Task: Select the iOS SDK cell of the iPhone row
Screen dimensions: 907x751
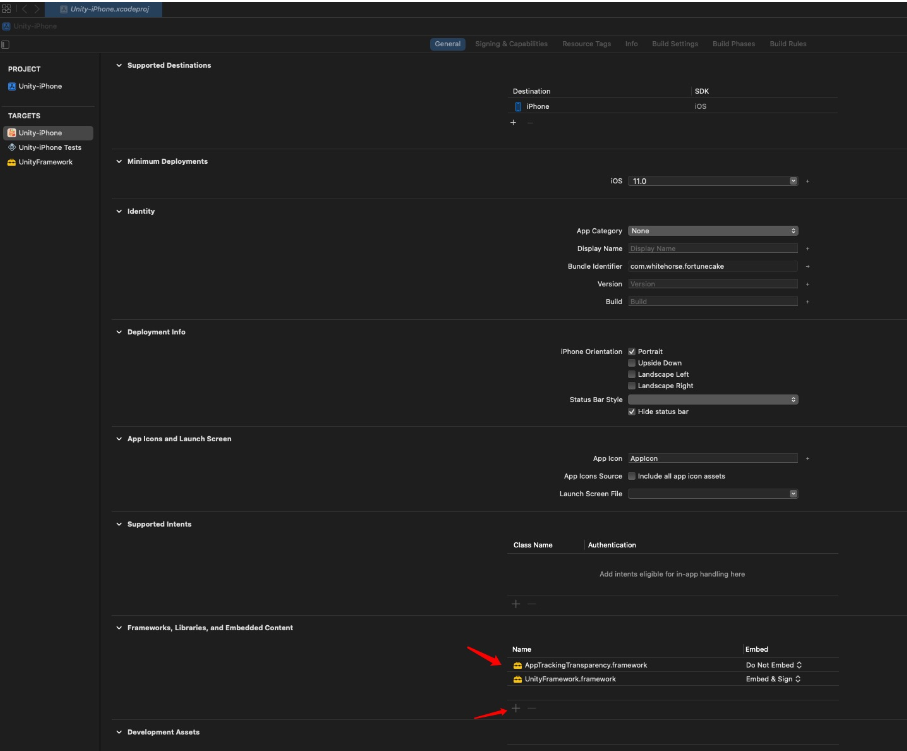Action: coord(700,106)
